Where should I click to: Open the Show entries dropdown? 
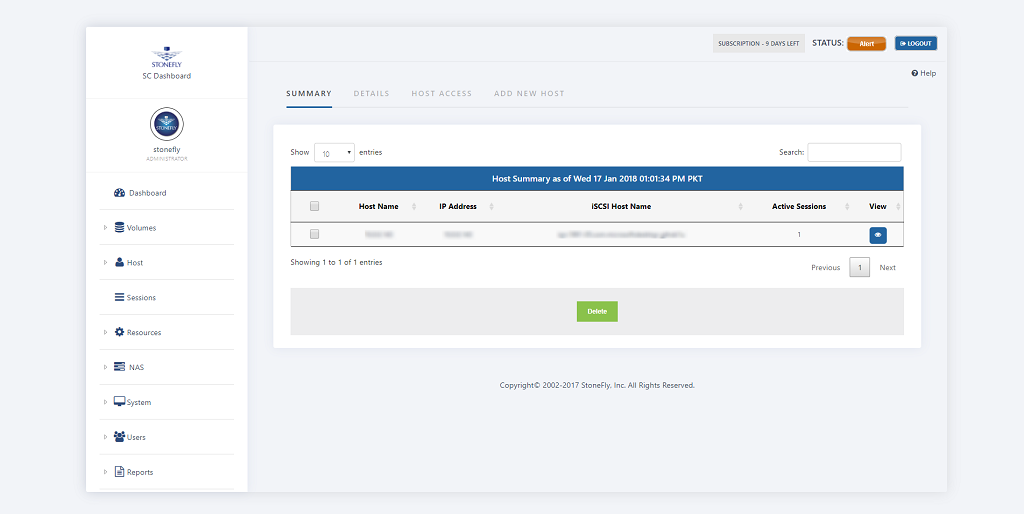(335, 153)
